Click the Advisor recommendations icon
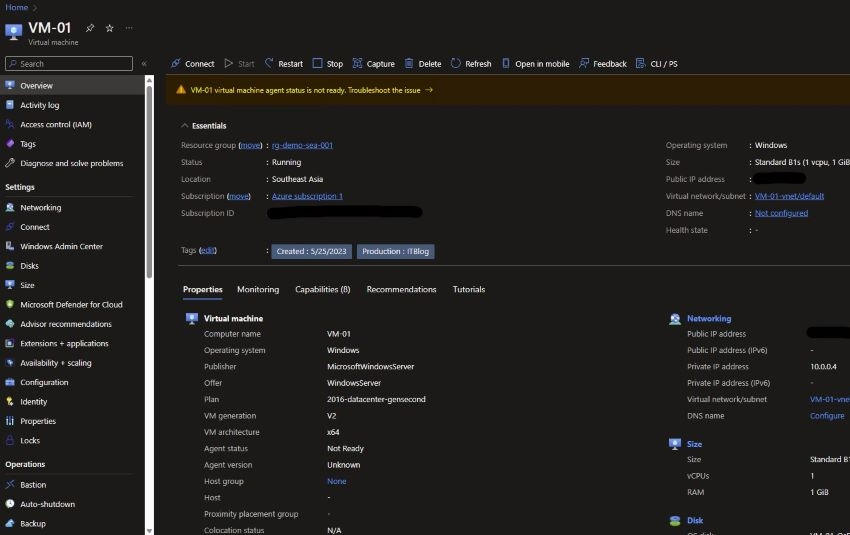Screen dimensions: 850x535 pos(10,324)
